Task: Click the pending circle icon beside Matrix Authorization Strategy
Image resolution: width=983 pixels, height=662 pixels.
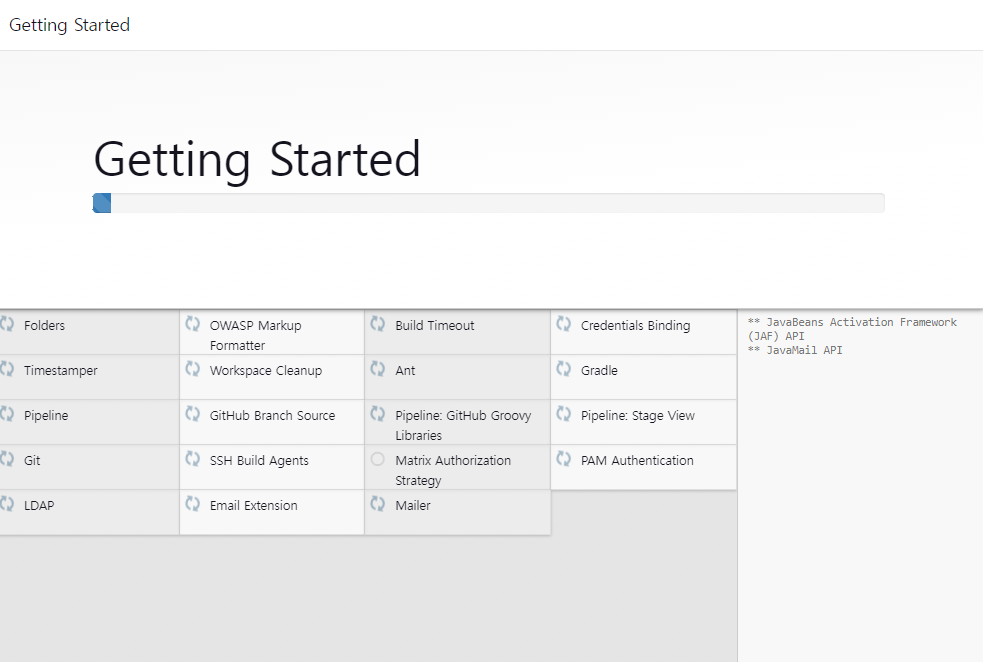Action: [377, 460]
